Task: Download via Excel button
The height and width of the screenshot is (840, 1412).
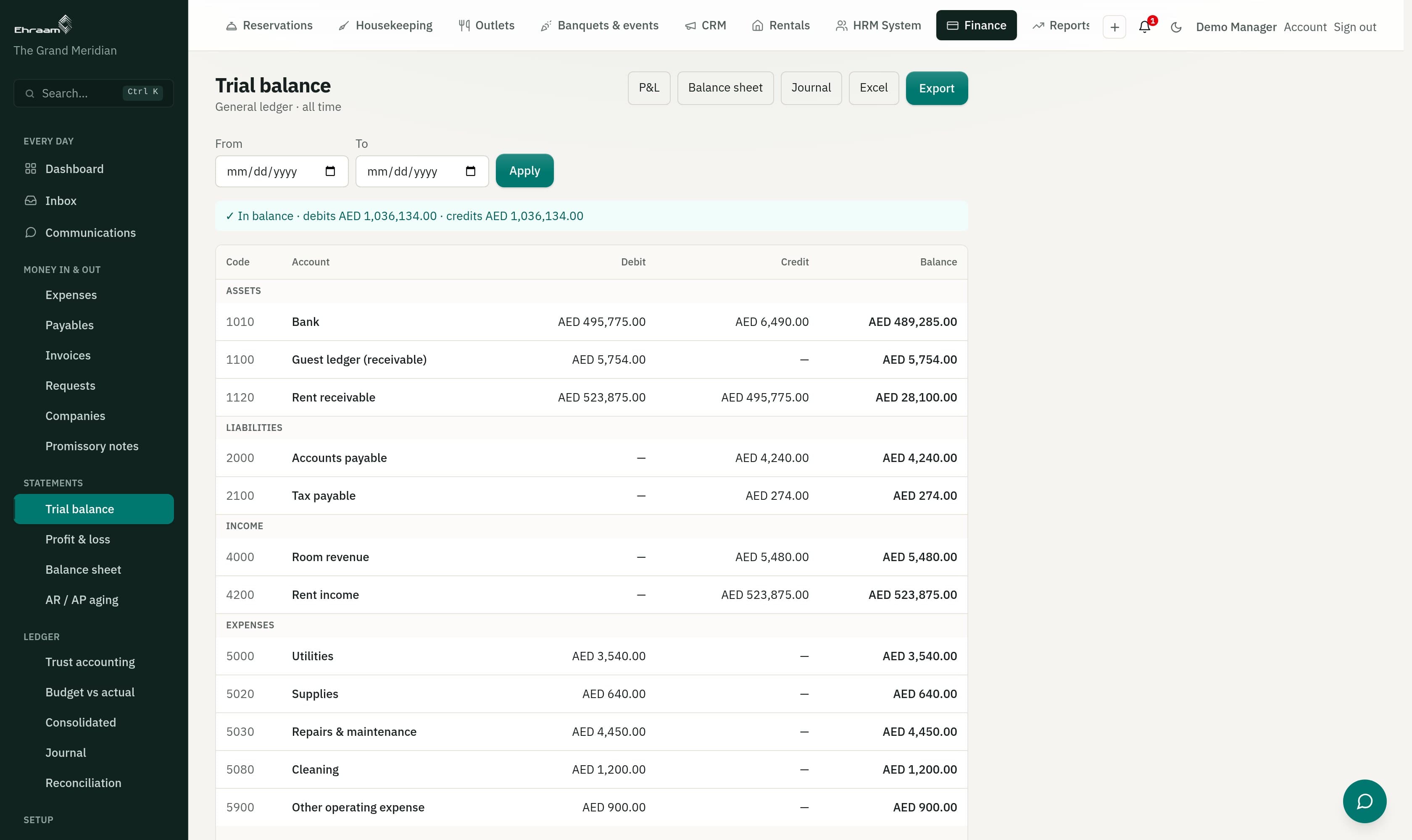Action: point(873,88)
